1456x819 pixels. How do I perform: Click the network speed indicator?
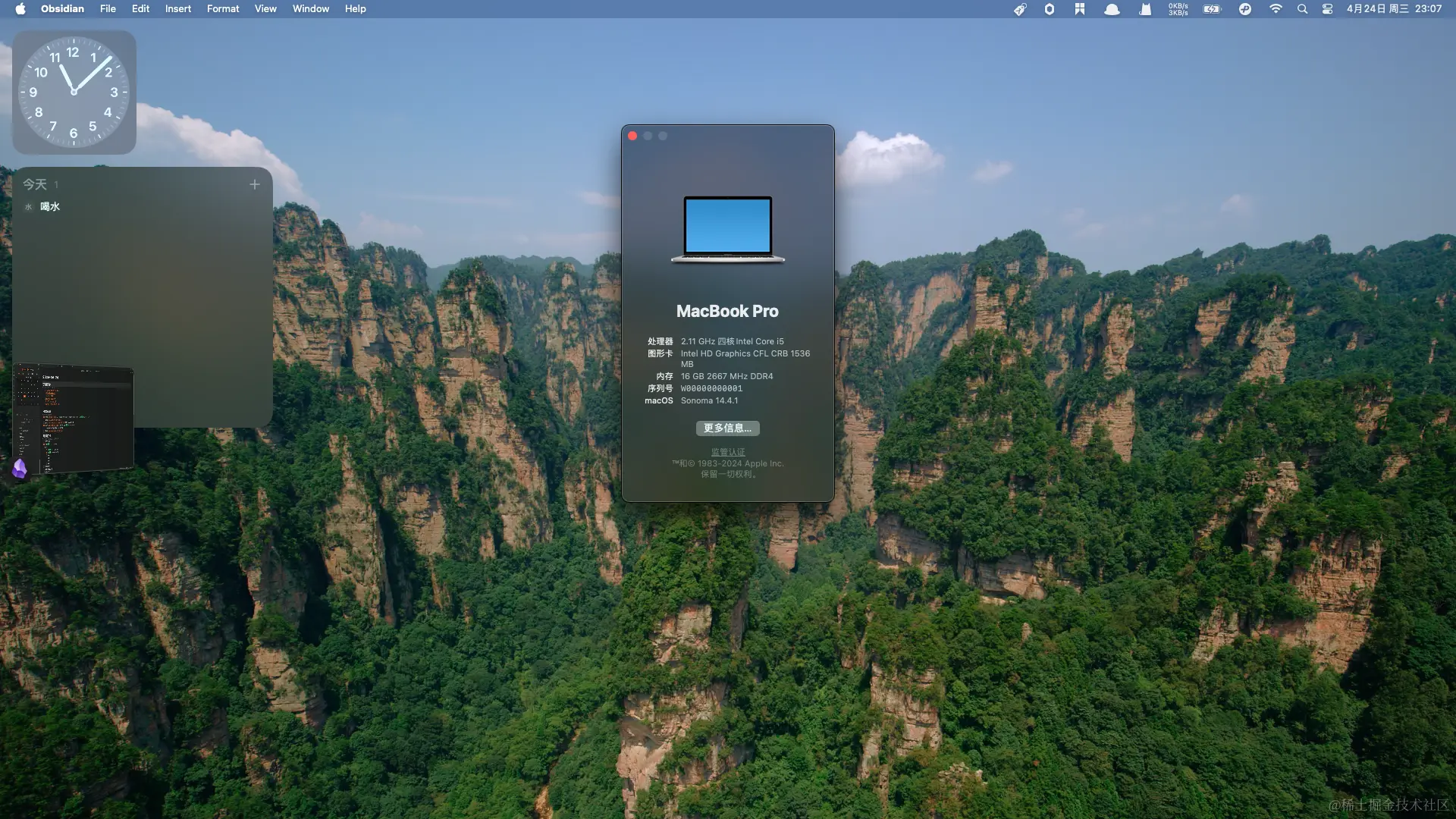point(1178,9)
